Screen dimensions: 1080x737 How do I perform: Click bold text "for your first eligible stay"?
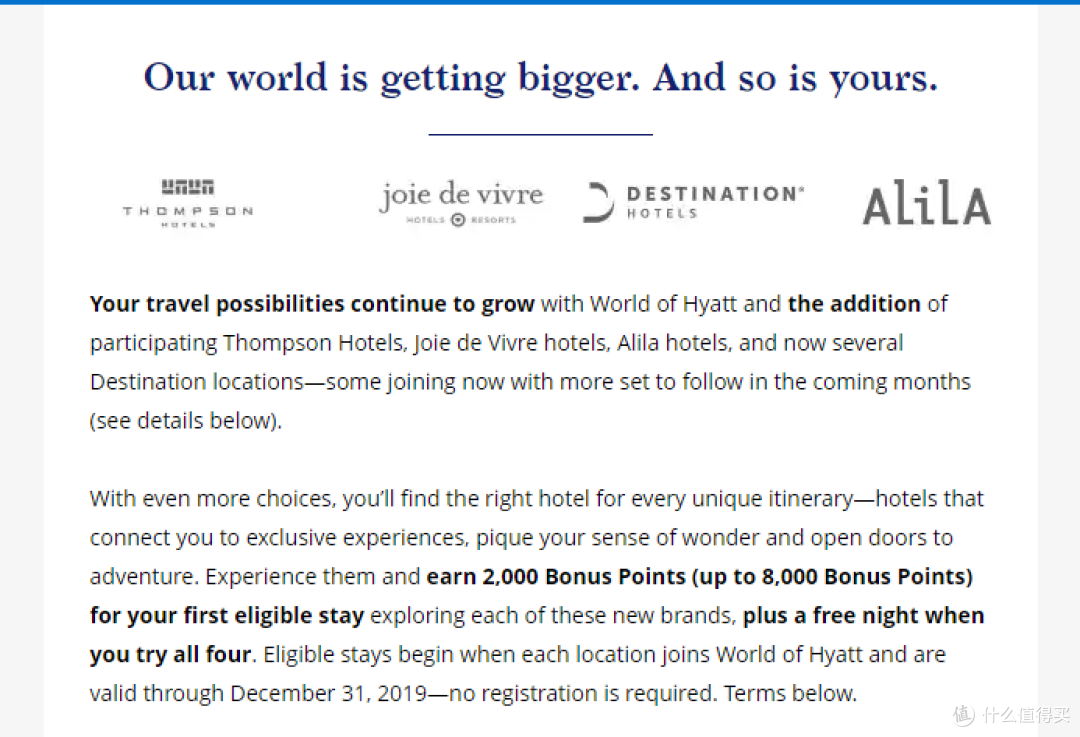[x=227, y=616]
